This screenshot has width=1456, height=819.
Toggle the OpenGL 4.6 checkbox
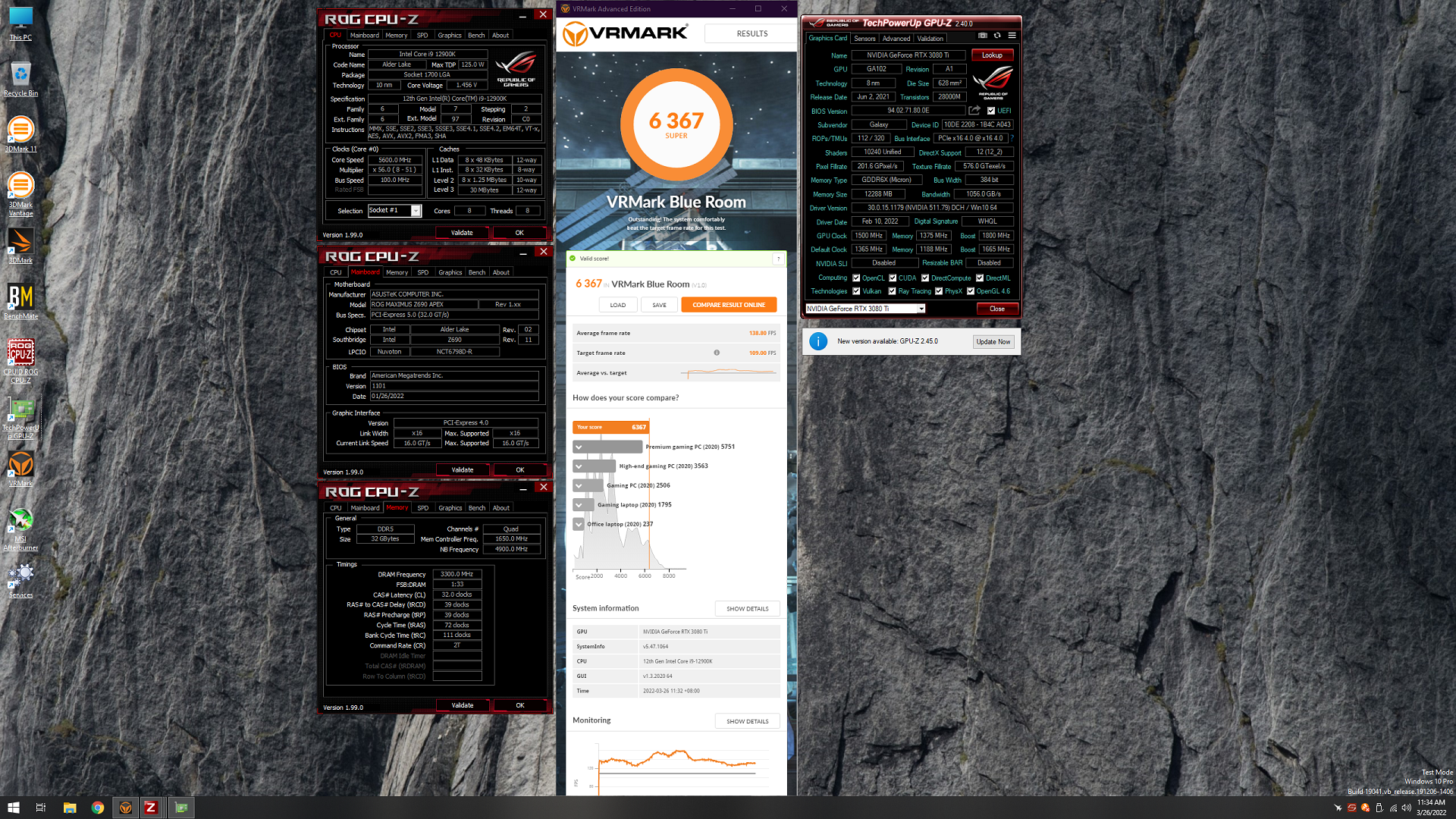971,291
